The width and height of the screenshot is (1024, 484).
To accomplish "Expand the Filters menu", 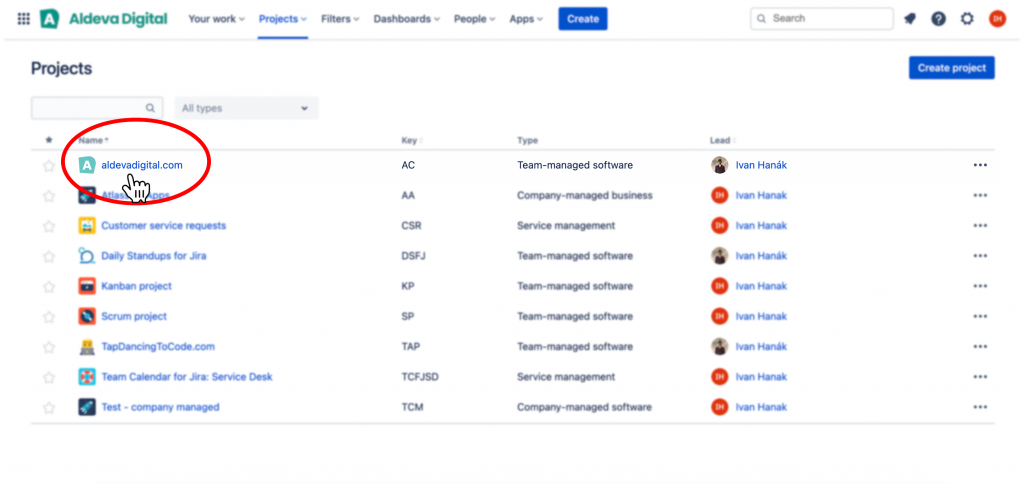I will (340, 19).
